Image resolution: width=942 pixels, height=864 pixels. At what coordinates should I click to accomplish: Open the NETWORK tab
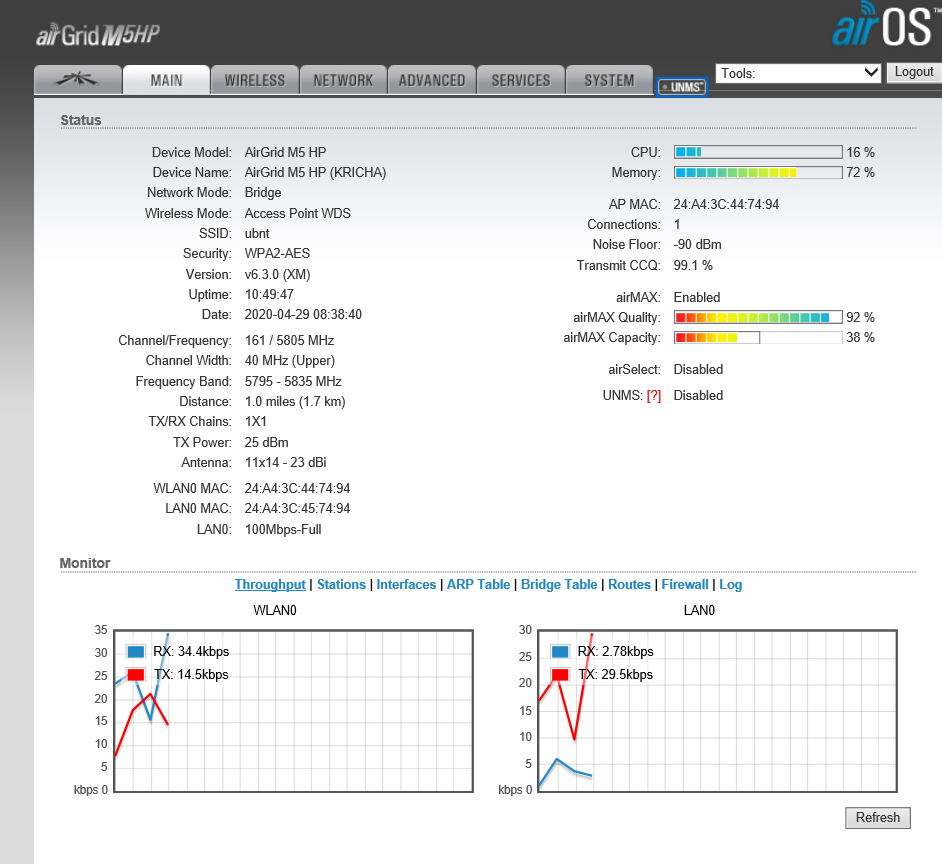(x=343, y=80)
